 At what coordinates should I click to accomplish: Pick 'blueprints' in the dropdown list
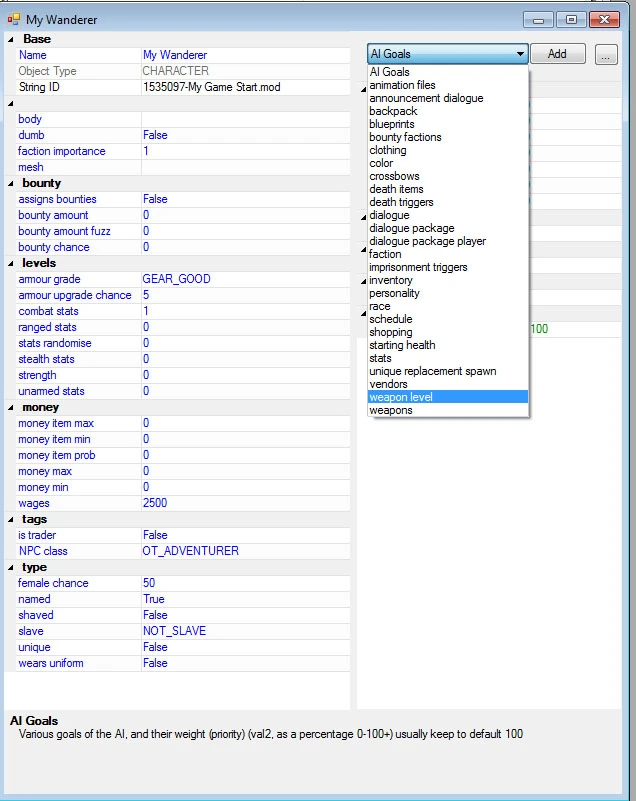tap(393, 124)
